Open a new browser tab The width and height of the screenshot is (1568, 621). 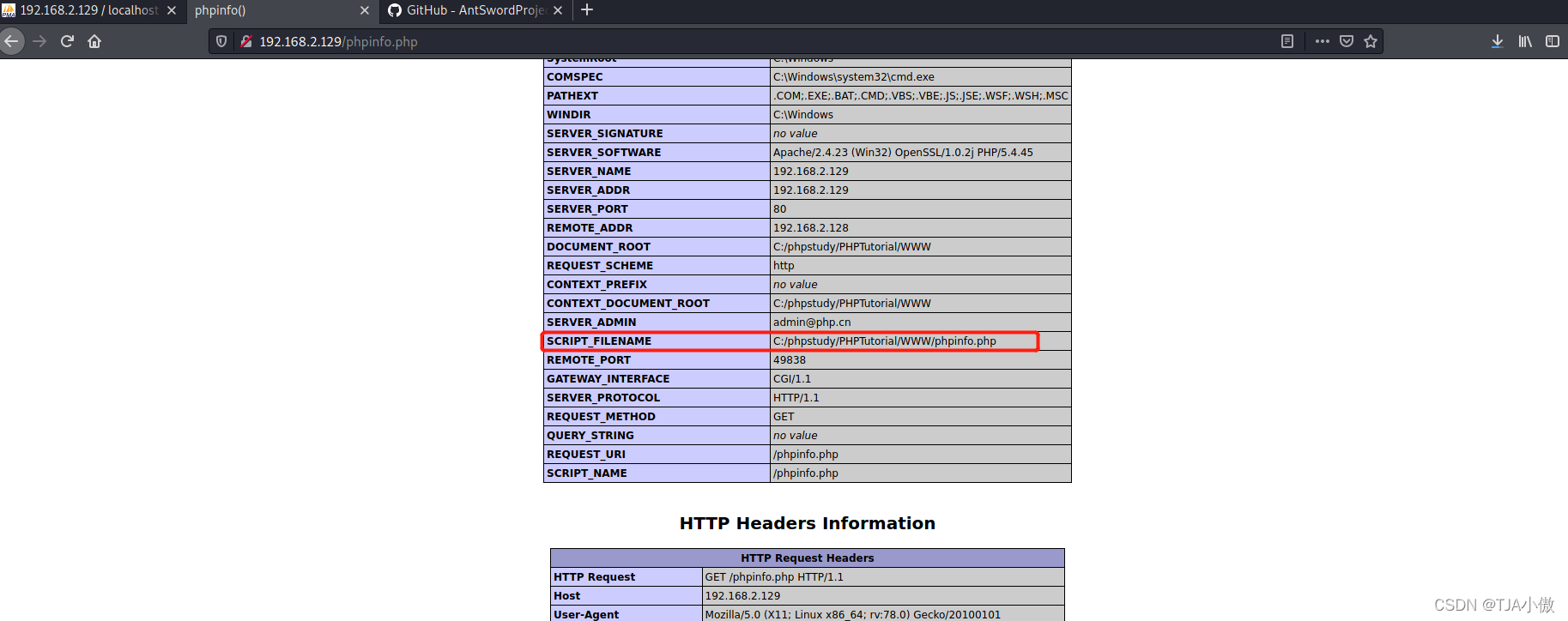pos(587,10)
